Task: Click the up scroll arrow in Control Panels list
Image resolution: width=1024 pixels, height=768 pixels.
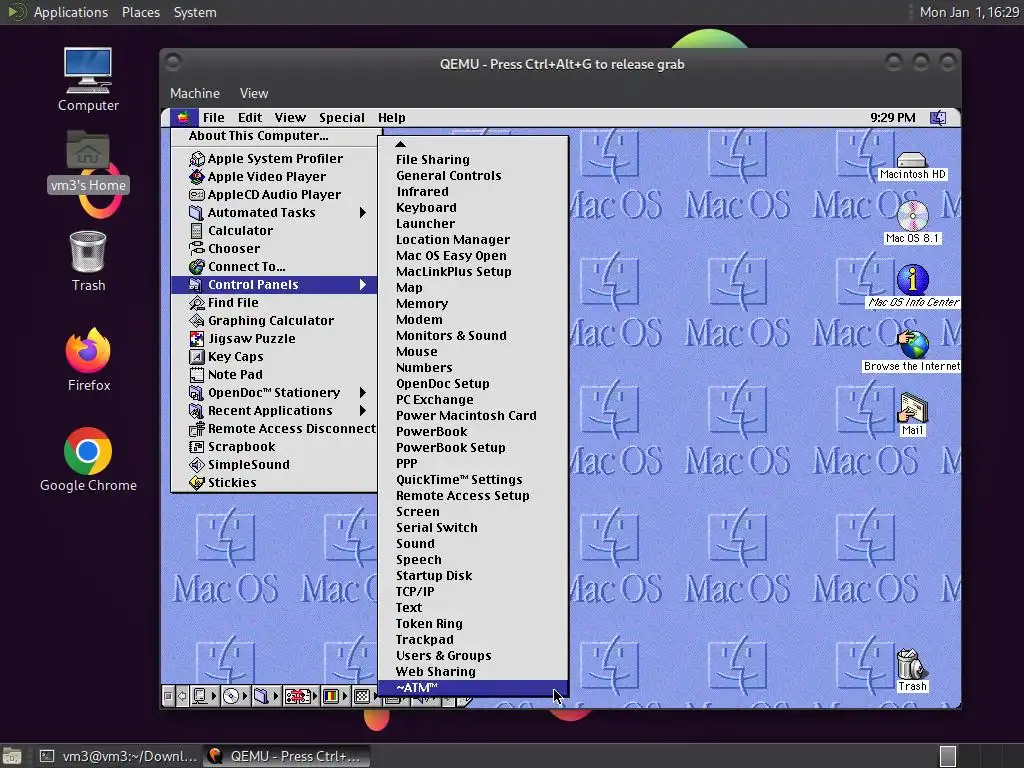Action: point(400,144)
